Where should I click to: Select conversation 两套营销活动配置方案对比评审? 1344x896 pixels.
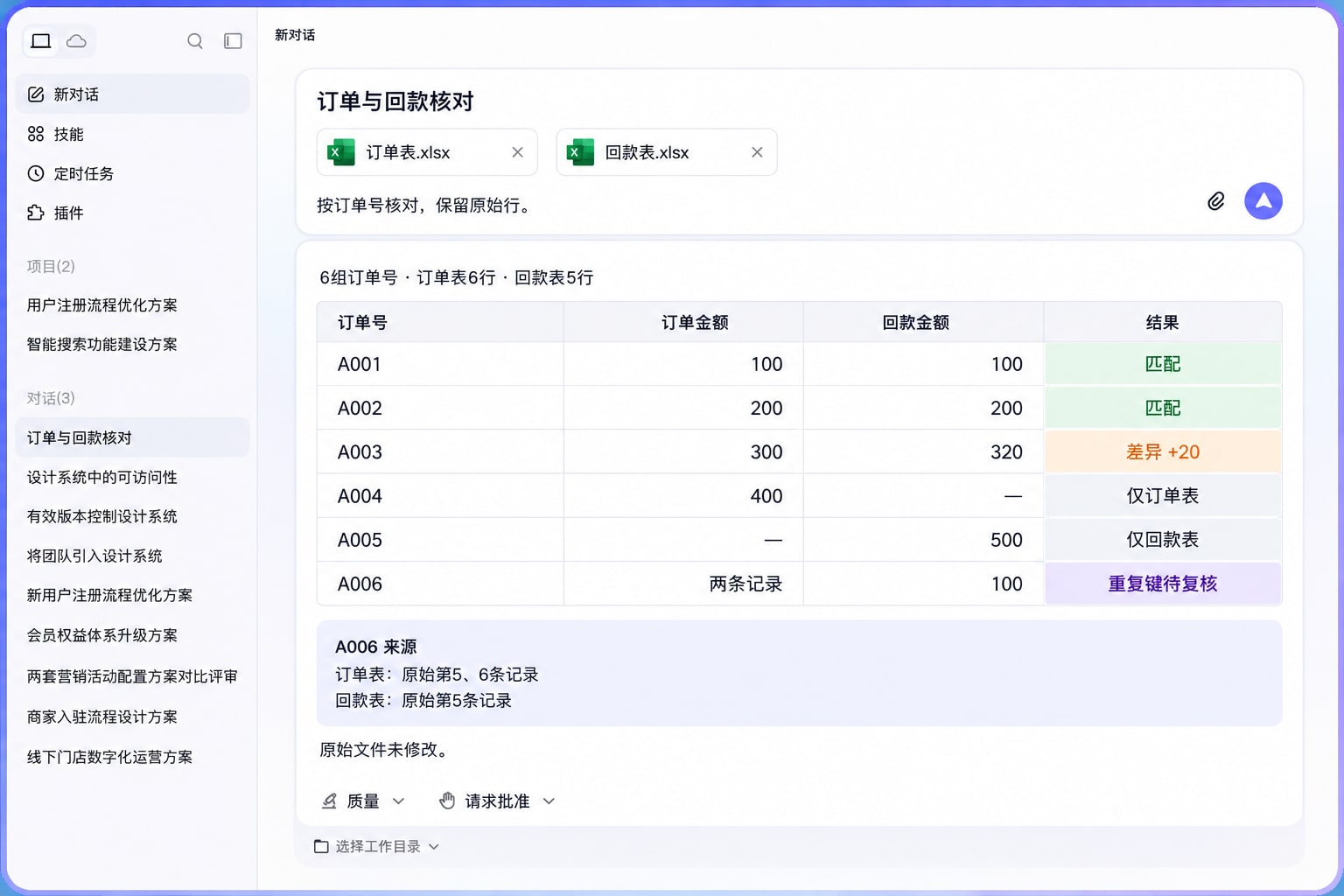point(132,676)
